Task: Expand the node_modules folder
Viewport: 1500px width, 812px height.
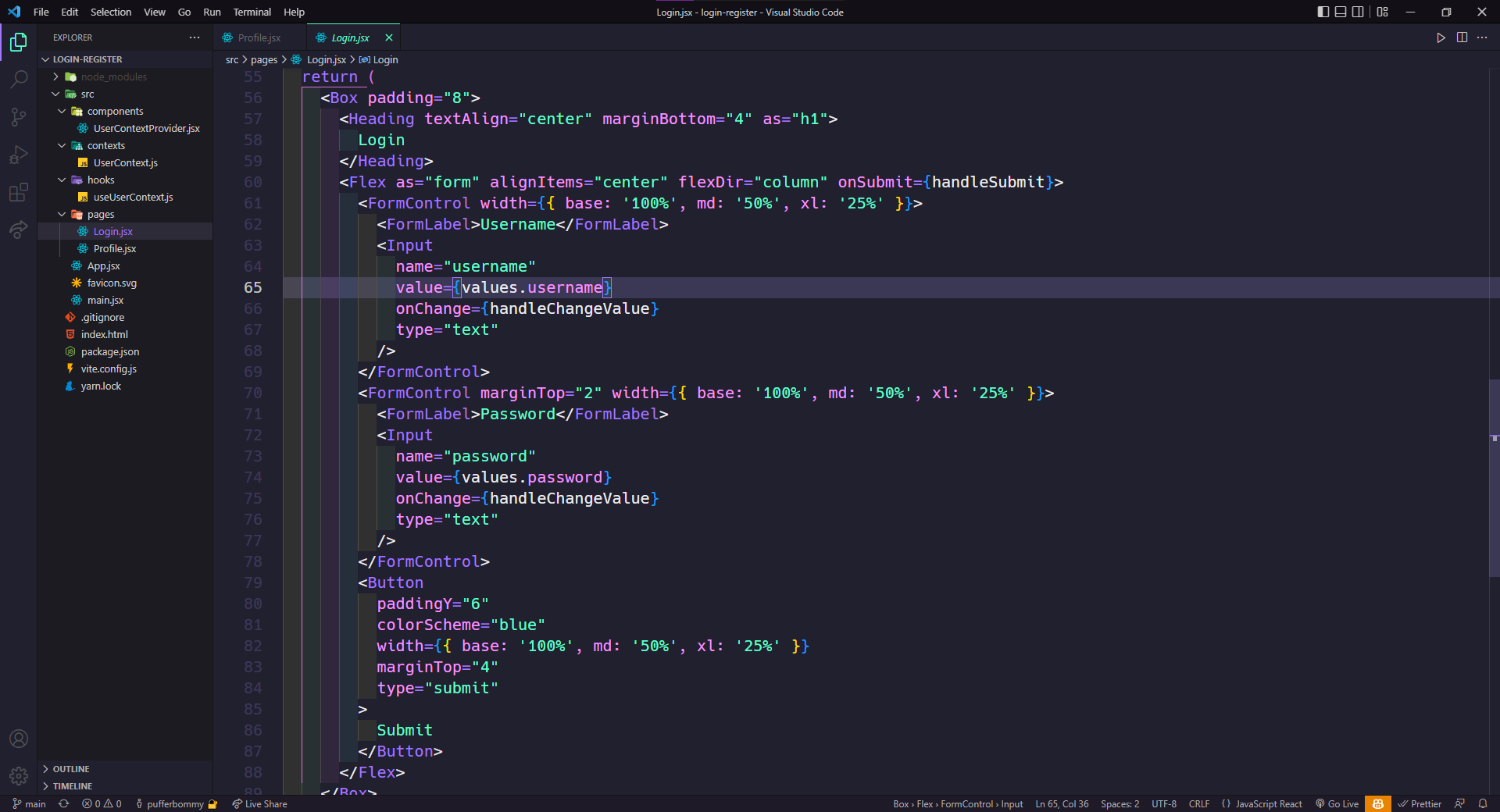Action: tap(55, 77)
